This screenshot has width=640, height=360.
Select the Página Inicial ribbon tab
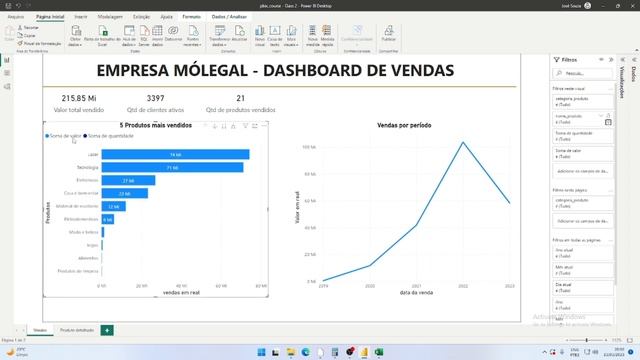point(50,17)
